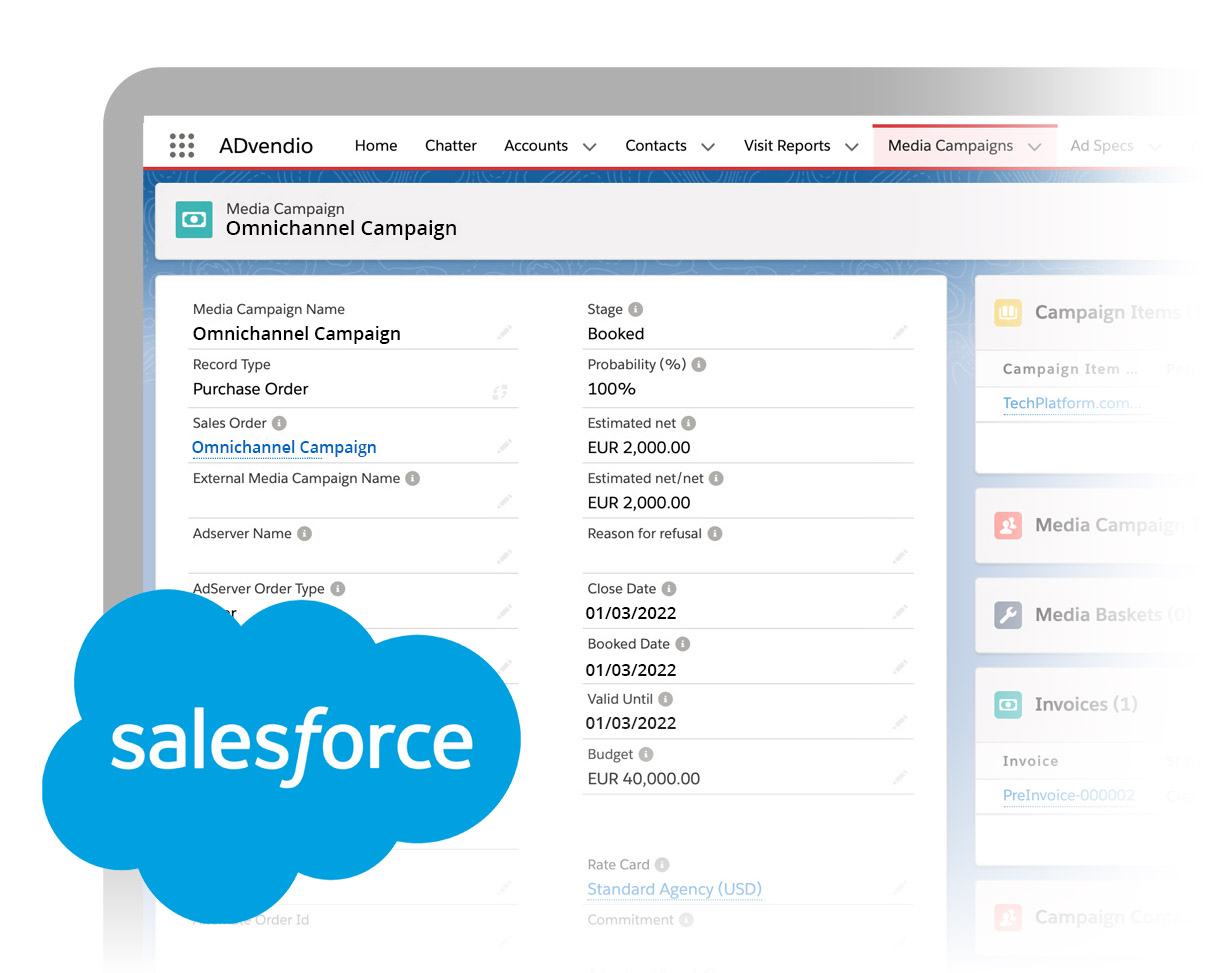
Task: Click info icon next to Probability (%)
Action: [x=699, y=365]
